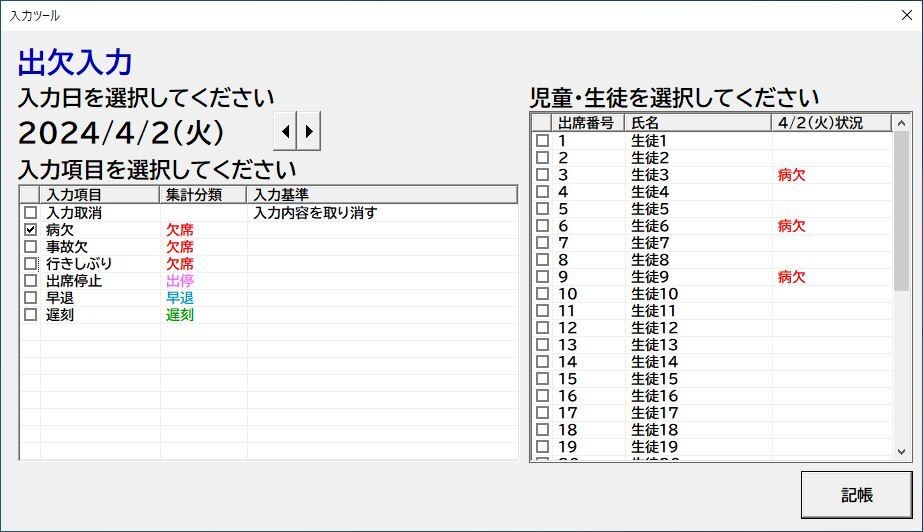Click the student list scrollbar thumb
923x532 pixels.
tap(901, 211)
